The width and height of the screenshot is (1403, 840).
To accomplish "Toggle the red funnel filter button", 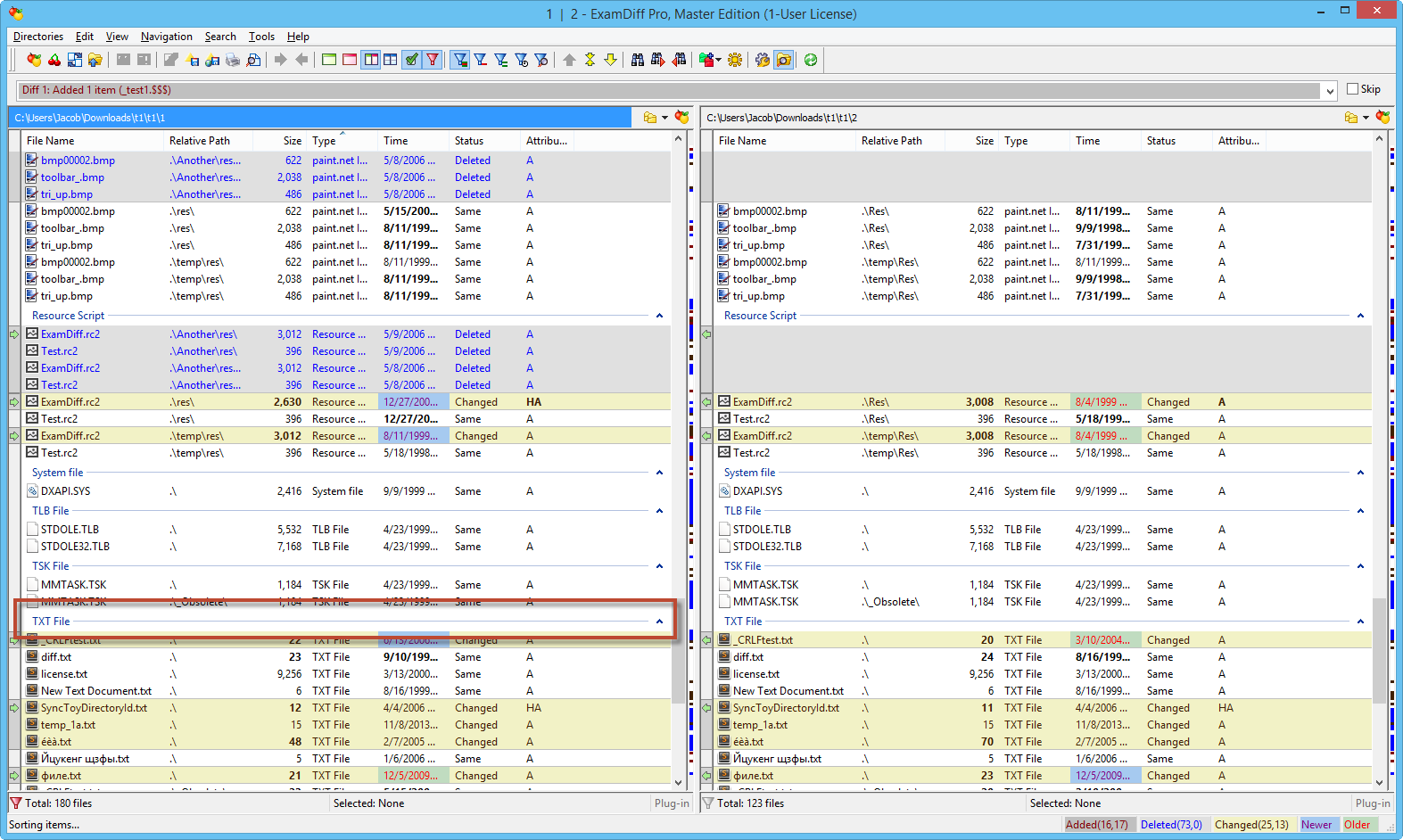I will tap(432, 60).
